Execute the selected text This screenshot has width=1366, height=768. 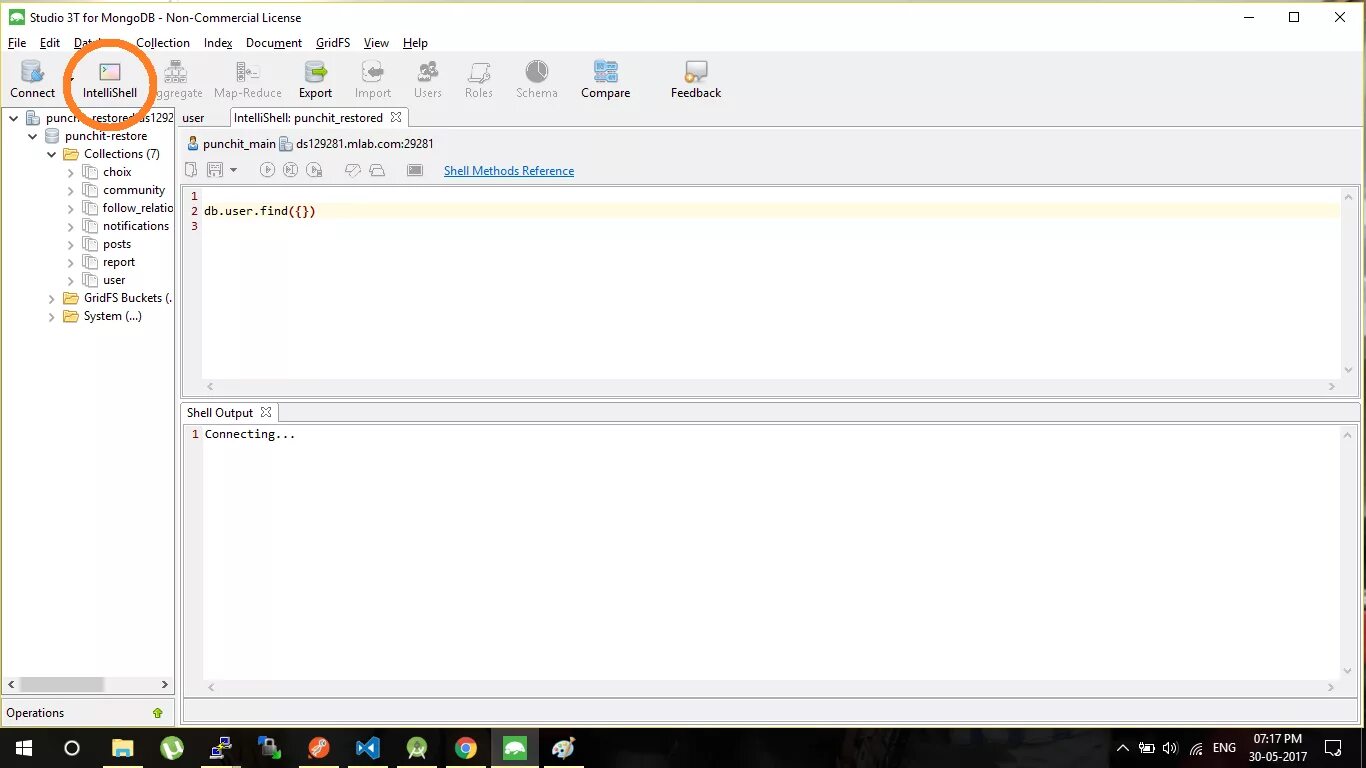click(x=315, y=170)
